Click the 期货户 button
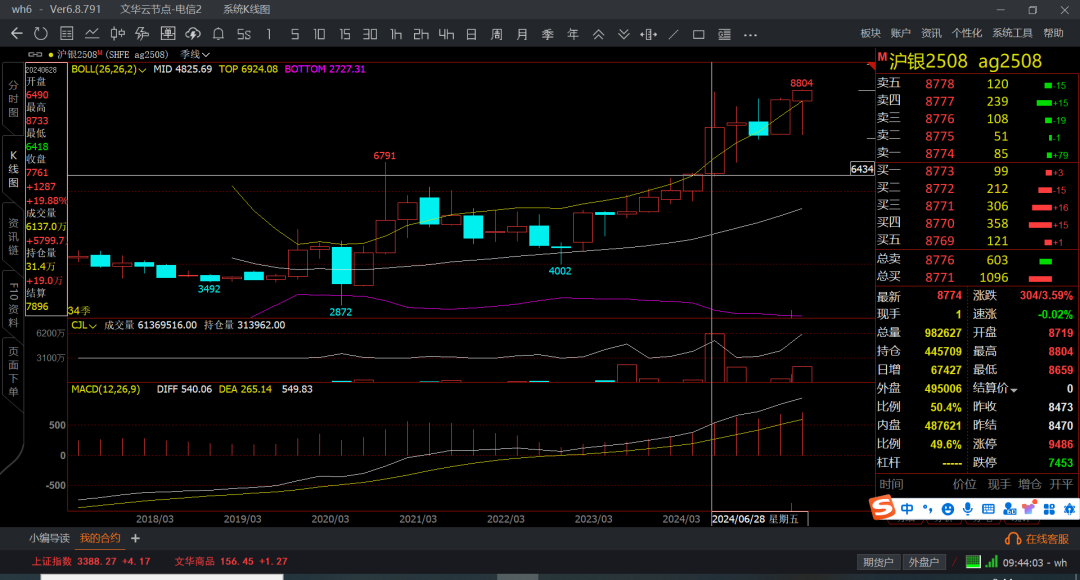Viewport: 1080px width, 580px height. coord(878,562)
